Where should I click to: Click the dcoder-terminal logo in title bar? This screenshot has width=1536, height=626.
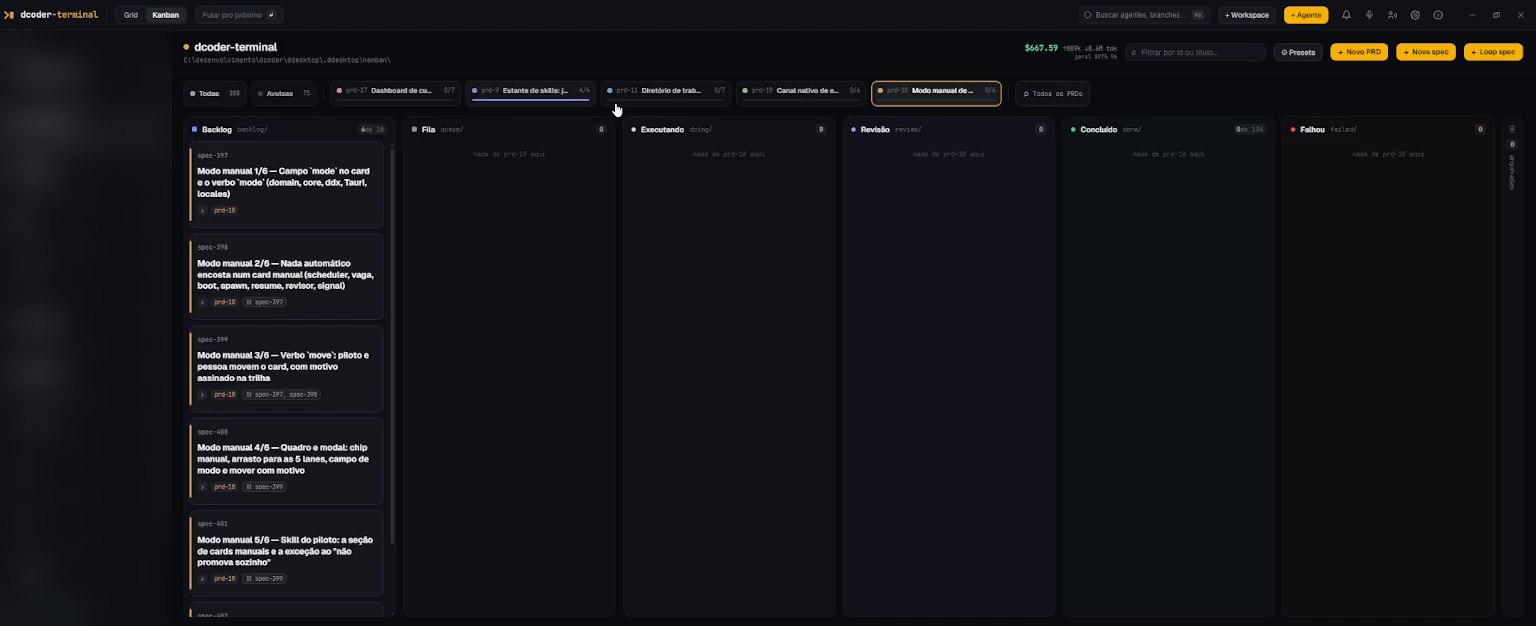51,15
